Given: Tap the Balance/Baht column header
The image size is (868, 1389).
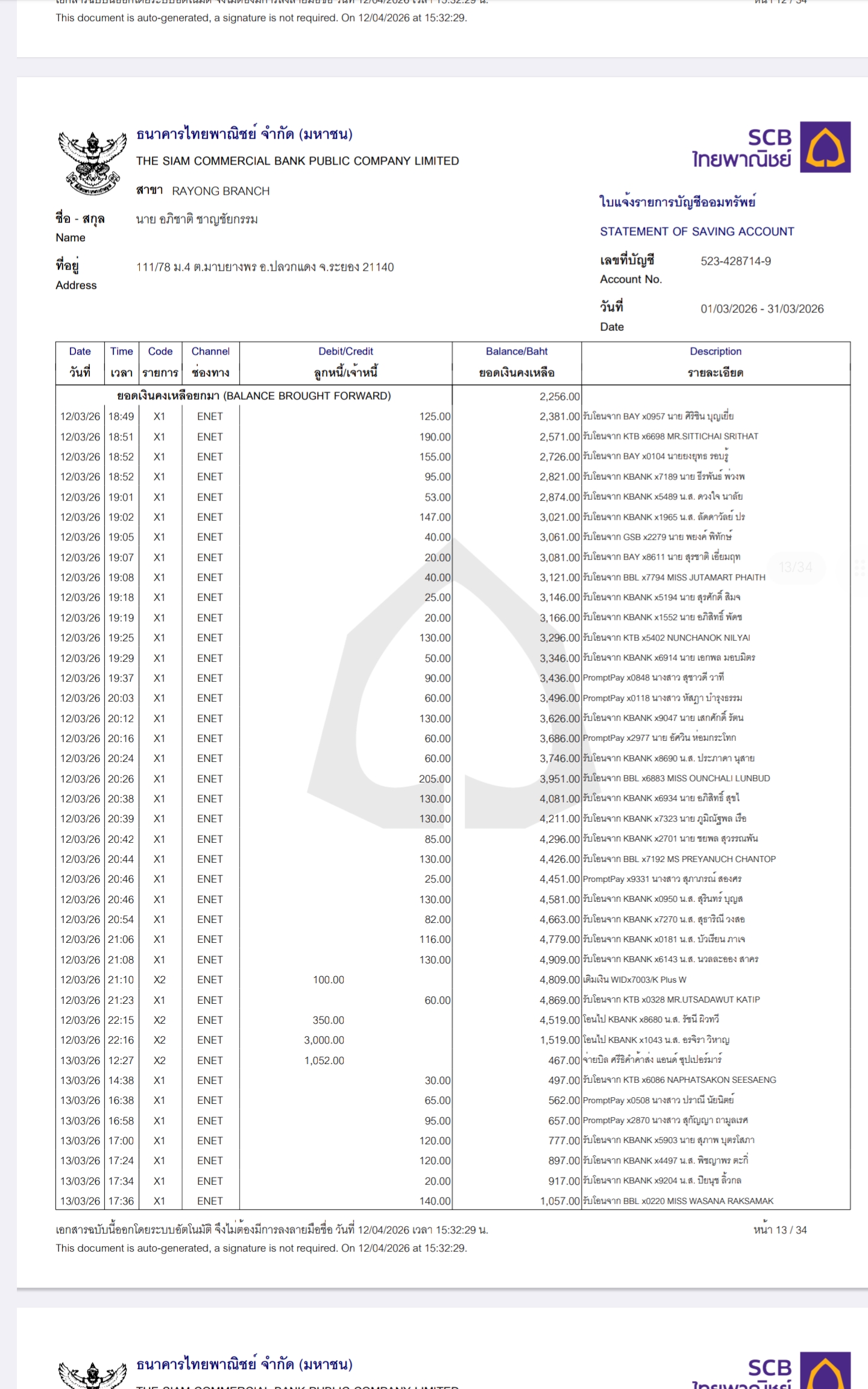Looking at the screenshot, I should [517, 362].
